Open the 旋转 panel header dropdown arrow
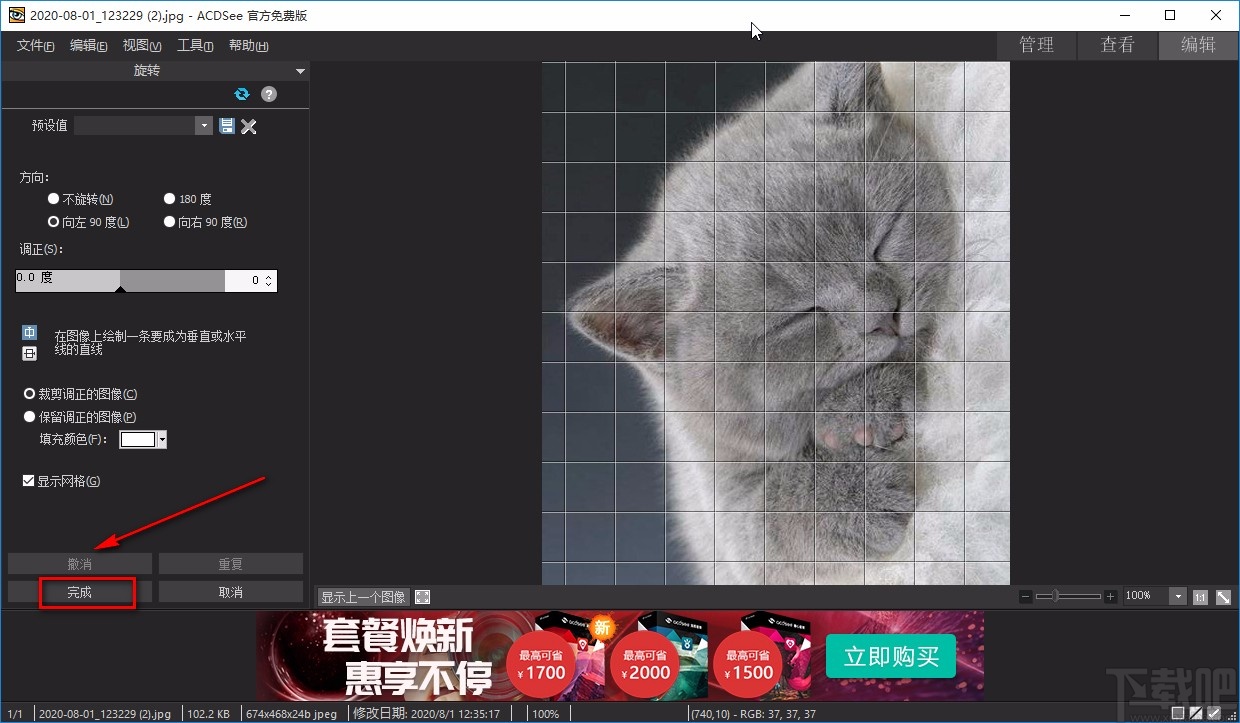Viewport: 1240px width, 723px height. pos(300,71)
